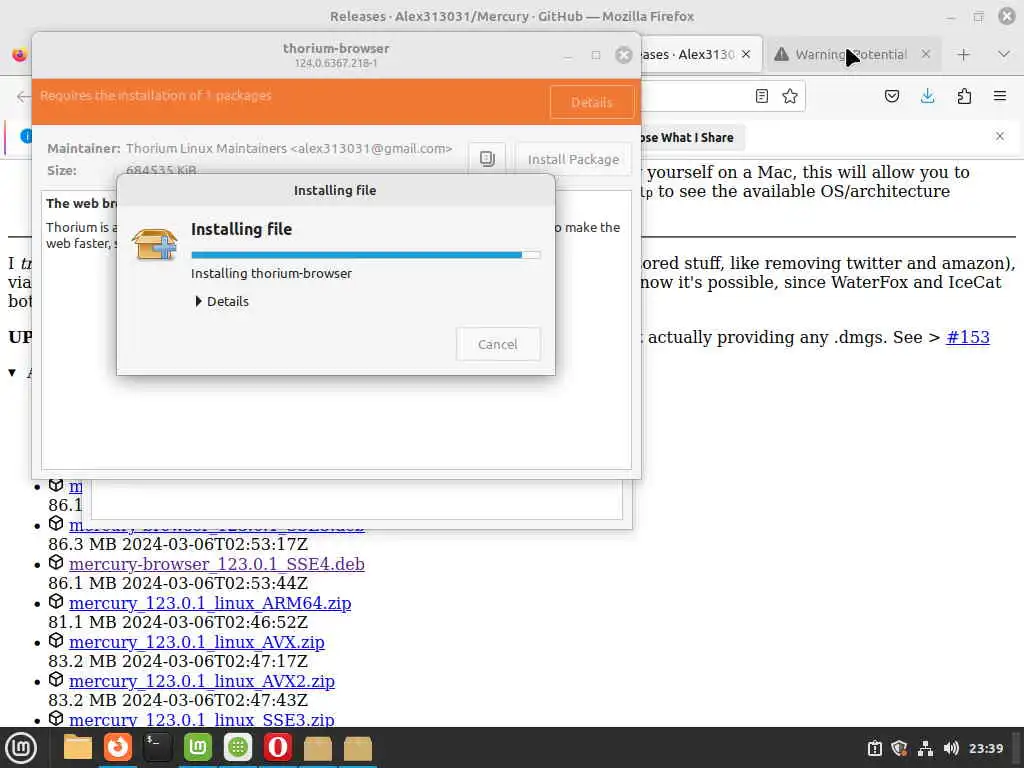1024x768 pixels.
Task: Click package icon beside linux_AVX.zip
Action: tap(56, 641)
